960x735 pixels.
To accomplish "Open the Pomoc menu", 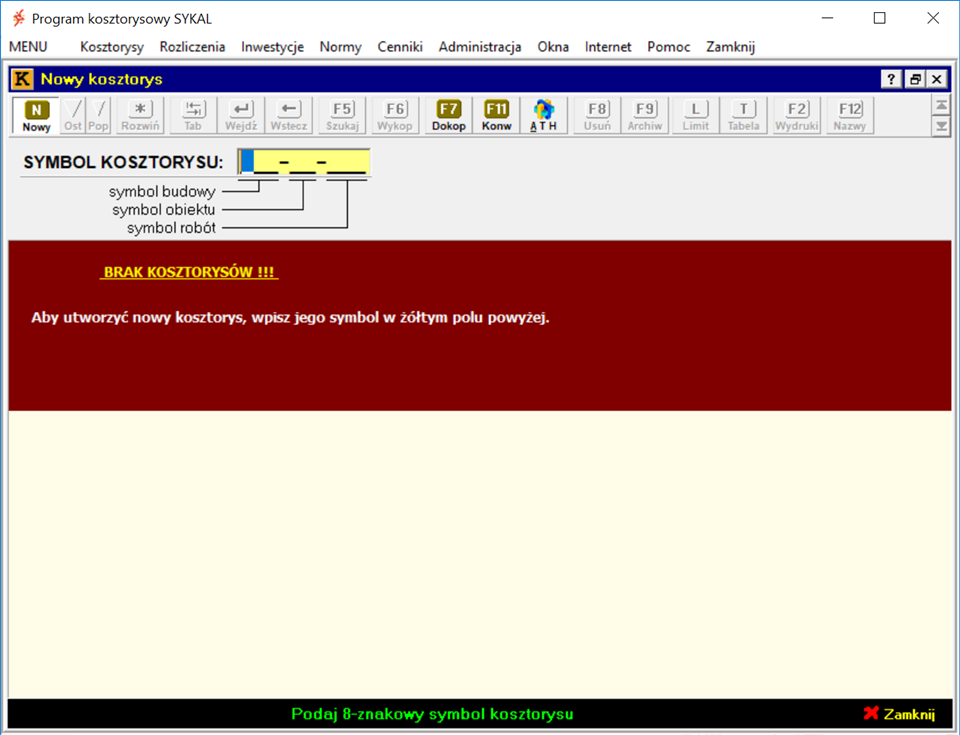I will [x=669, y=47].
